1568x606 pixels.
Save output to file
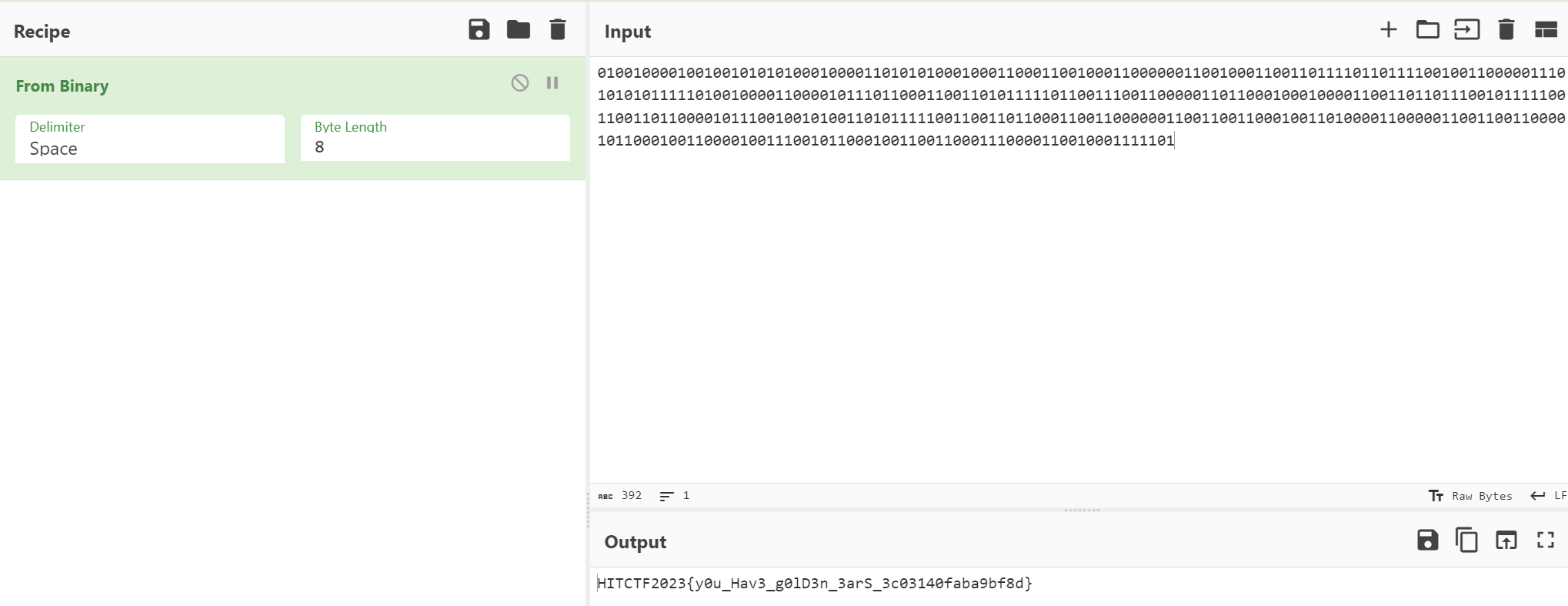point(1427,541)
